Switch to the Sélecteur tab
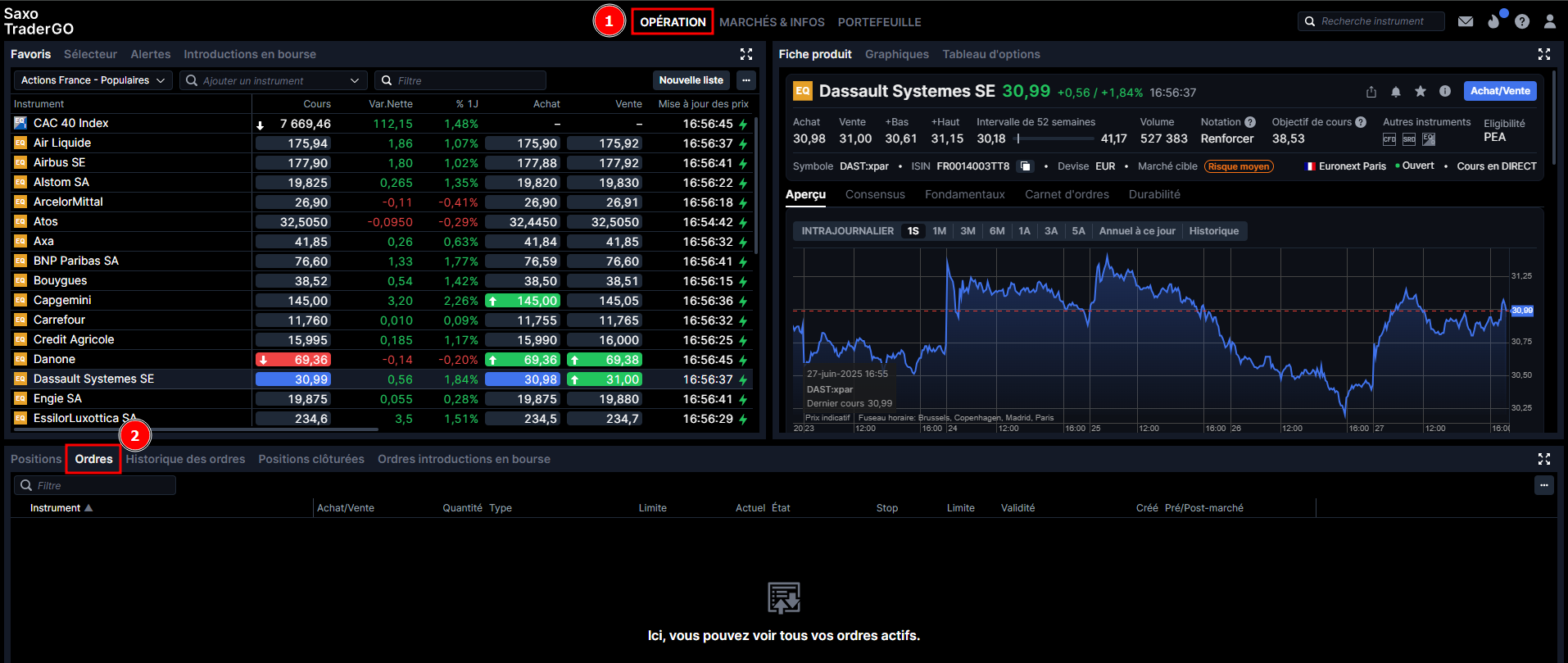This screenshot has height=663, width=1568. [90, 54]
